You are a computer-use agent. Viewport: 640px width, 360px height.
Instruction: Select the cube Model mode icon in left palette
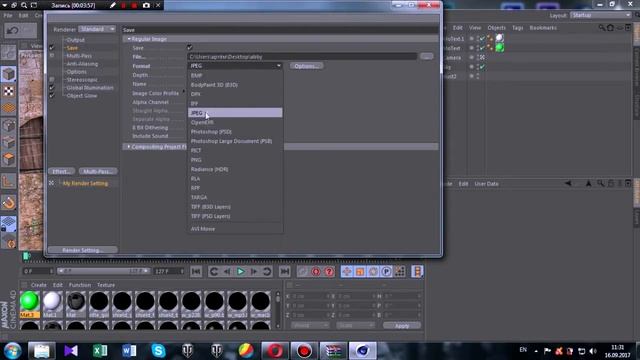[x=9, y=74]
